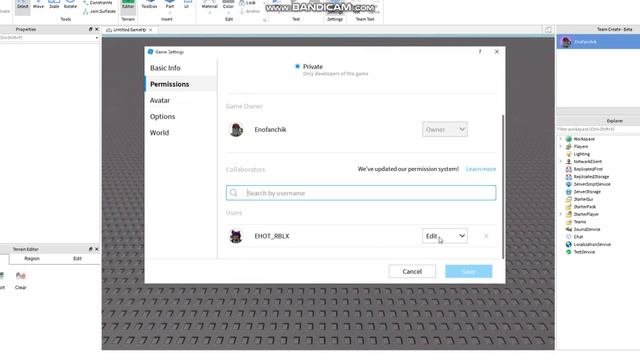Viewport: 640px width, 360px height.
Task: Select the ReplicatedStorage icon
Action: click(x=569, y=177)
